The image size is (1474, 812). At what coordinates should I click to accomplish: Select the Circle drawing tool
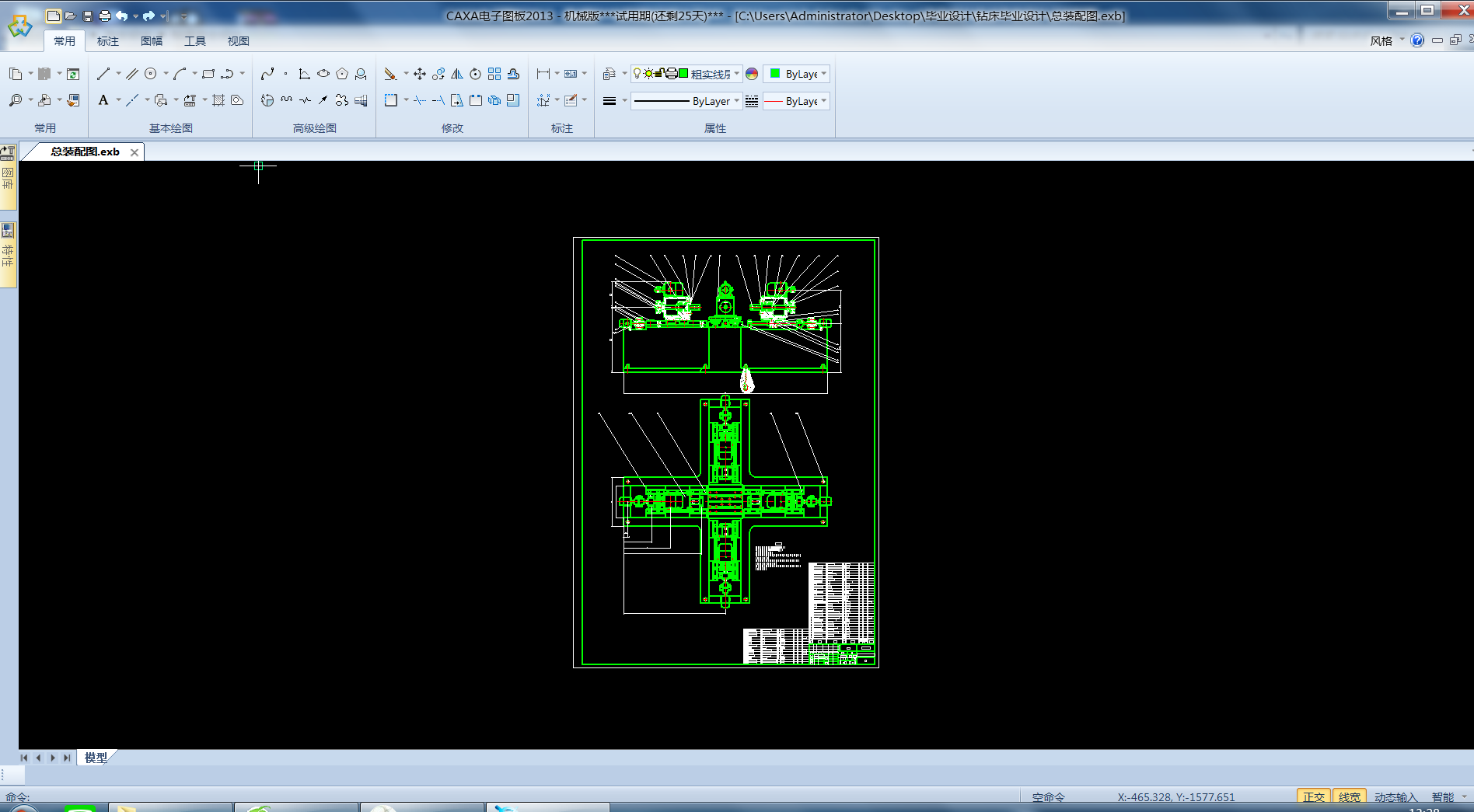[151, 74]
